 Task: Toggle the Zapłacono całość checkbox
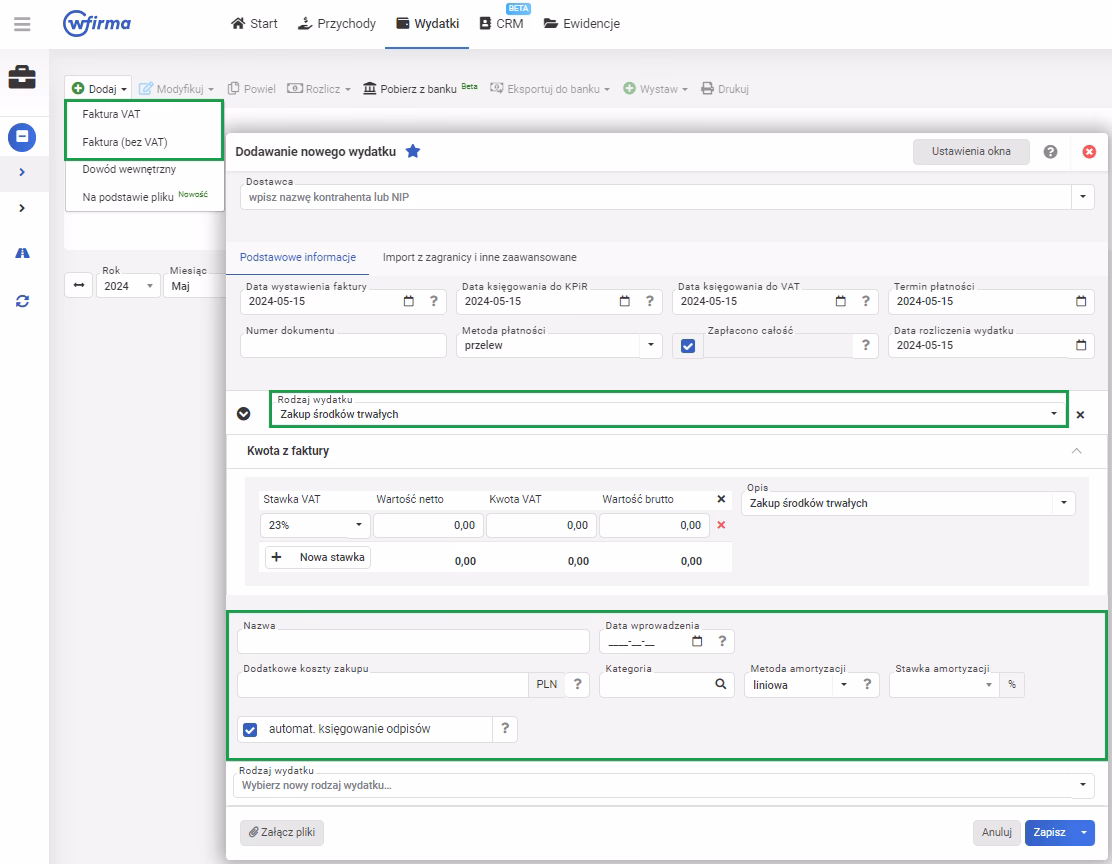[x=688, y=346]
